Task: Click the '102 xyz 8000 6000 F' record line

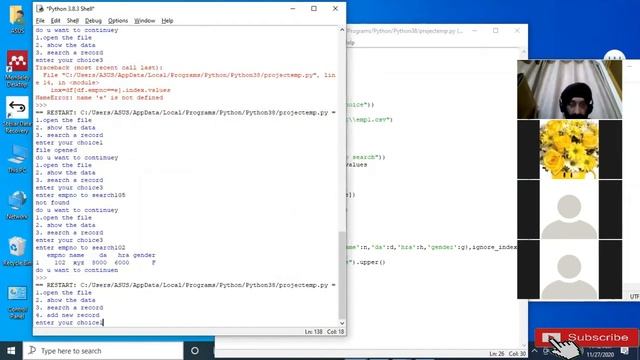Action: point(96,262)
